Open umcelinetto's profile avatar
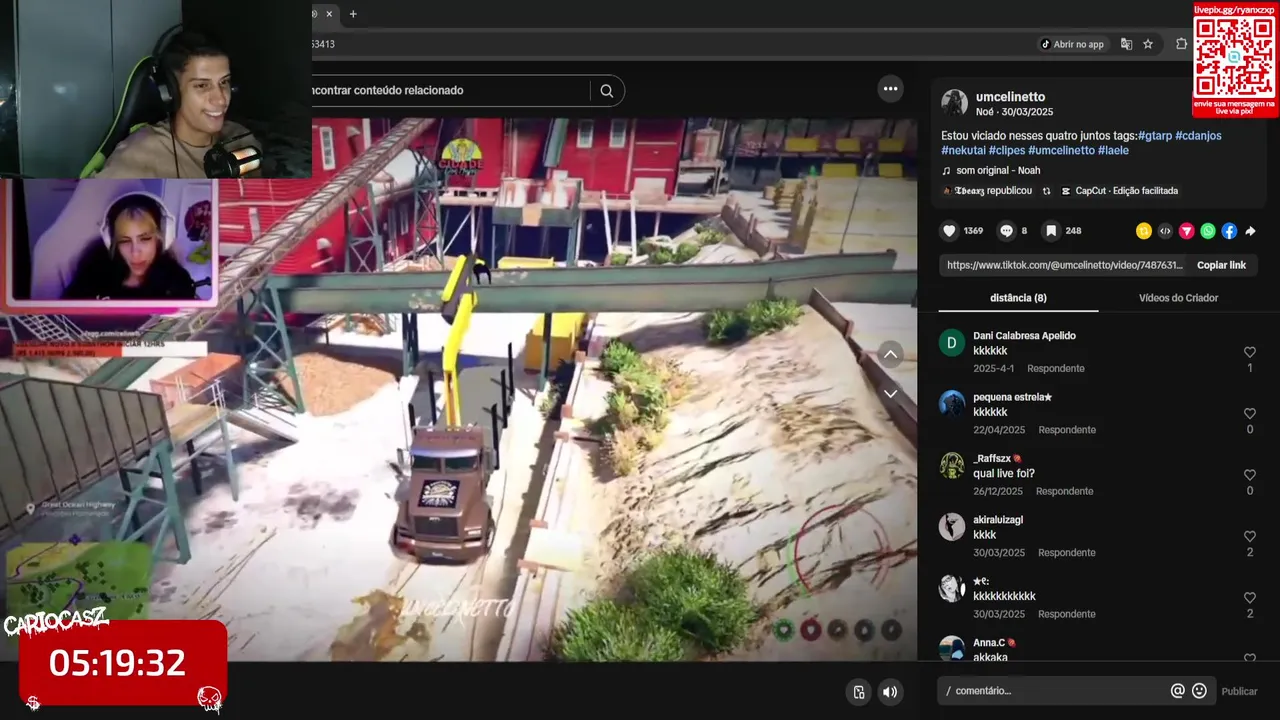The image size is (1280, 720). click(x=954, y=103)
